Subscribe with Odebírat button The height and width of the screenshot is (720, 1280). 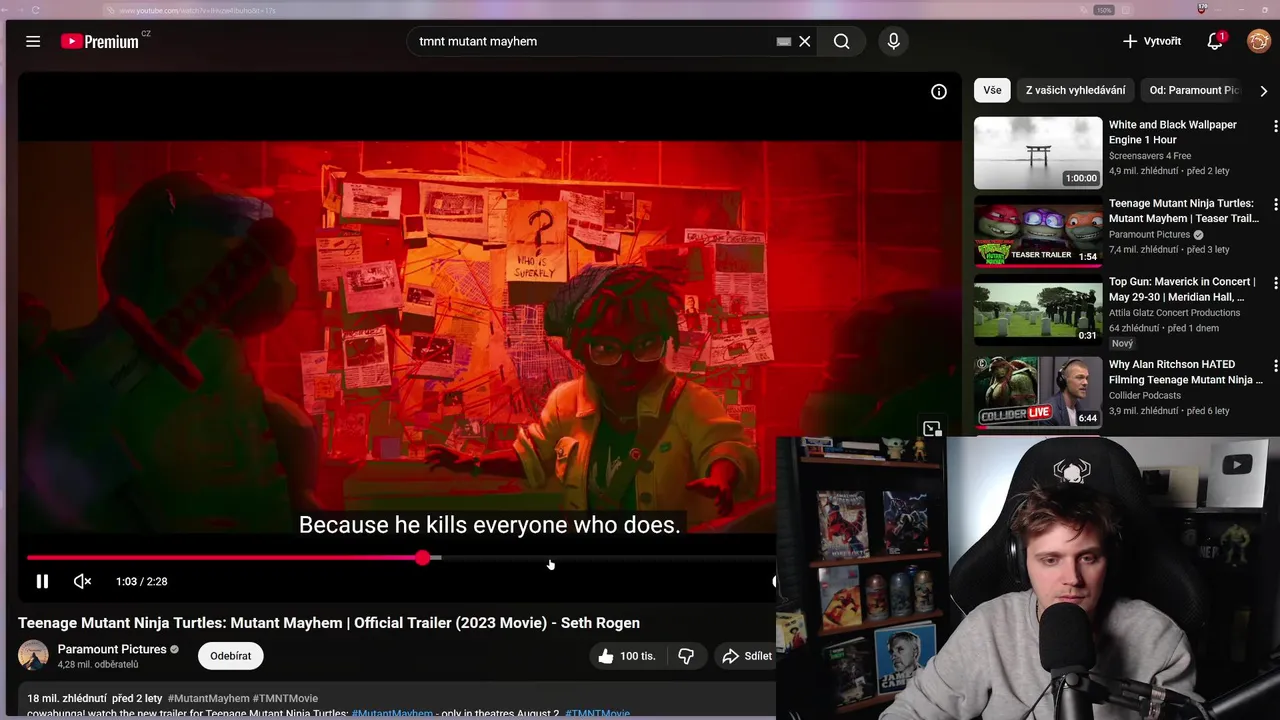(x=231, y=656)
